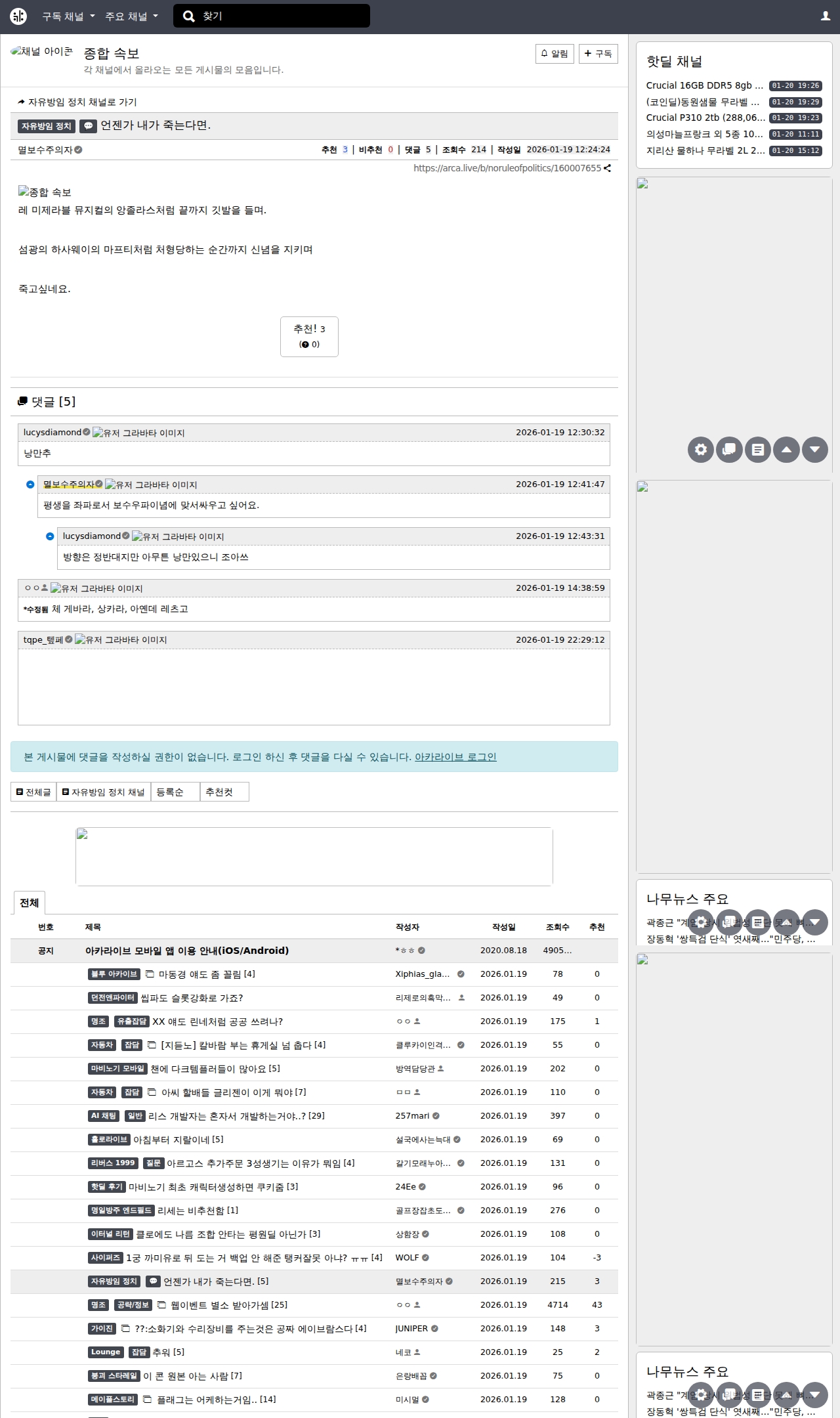Open post author 멸보수주의자 profile in header
The image size is (840, 1418).
click(x=45, y=150)
